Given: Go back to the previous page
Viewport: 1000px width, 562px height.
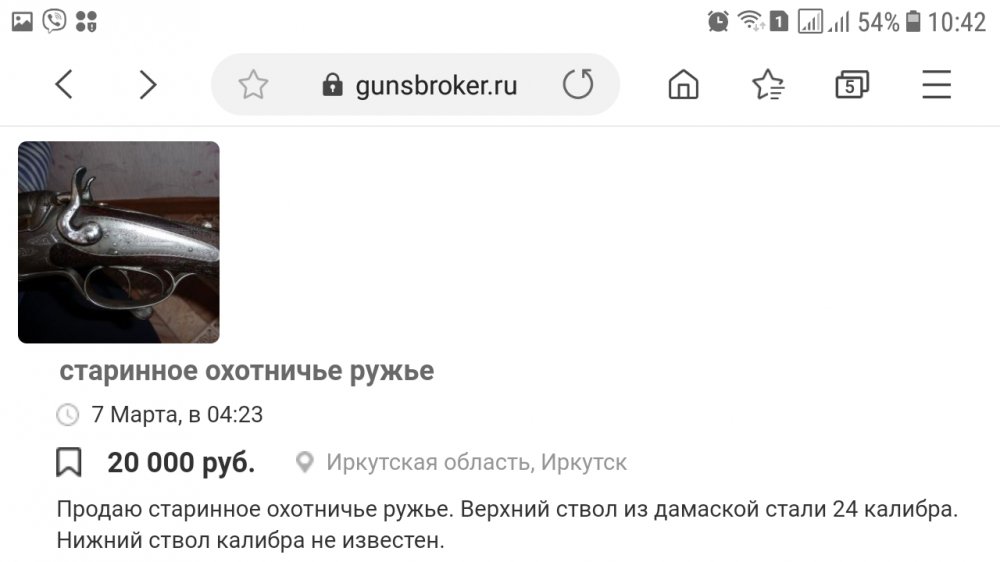Looking at the screenshot, I should pyautogui.click(x=64, y=85).
